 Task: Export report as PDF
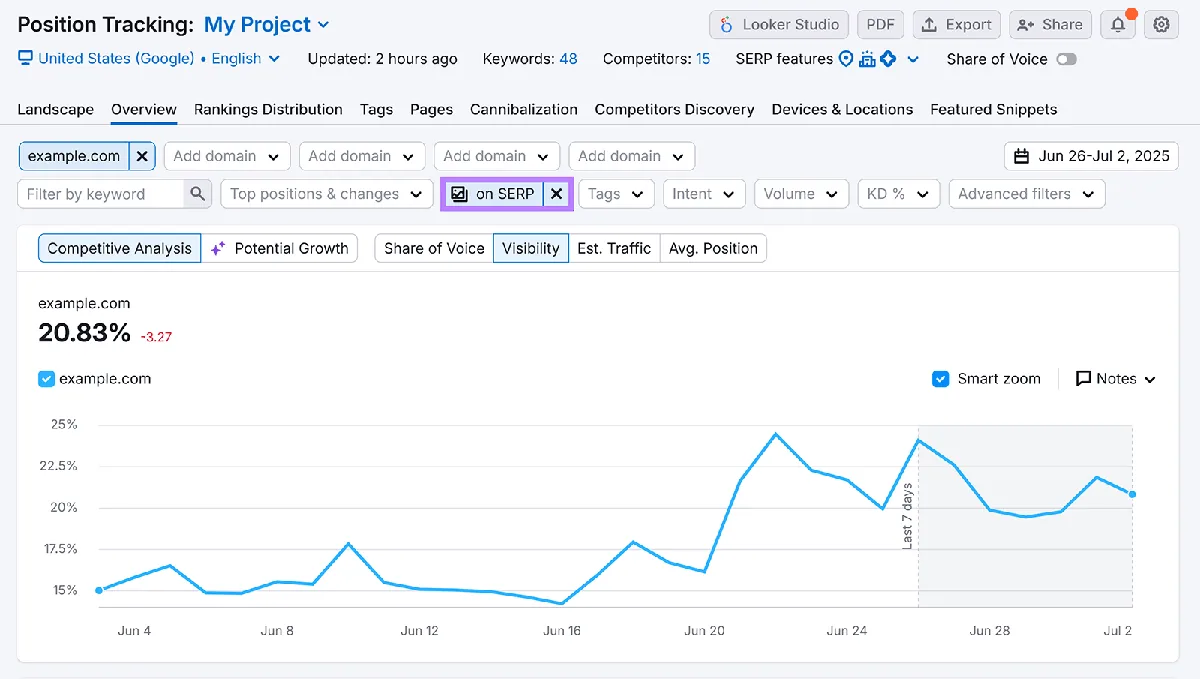[881, 25]
